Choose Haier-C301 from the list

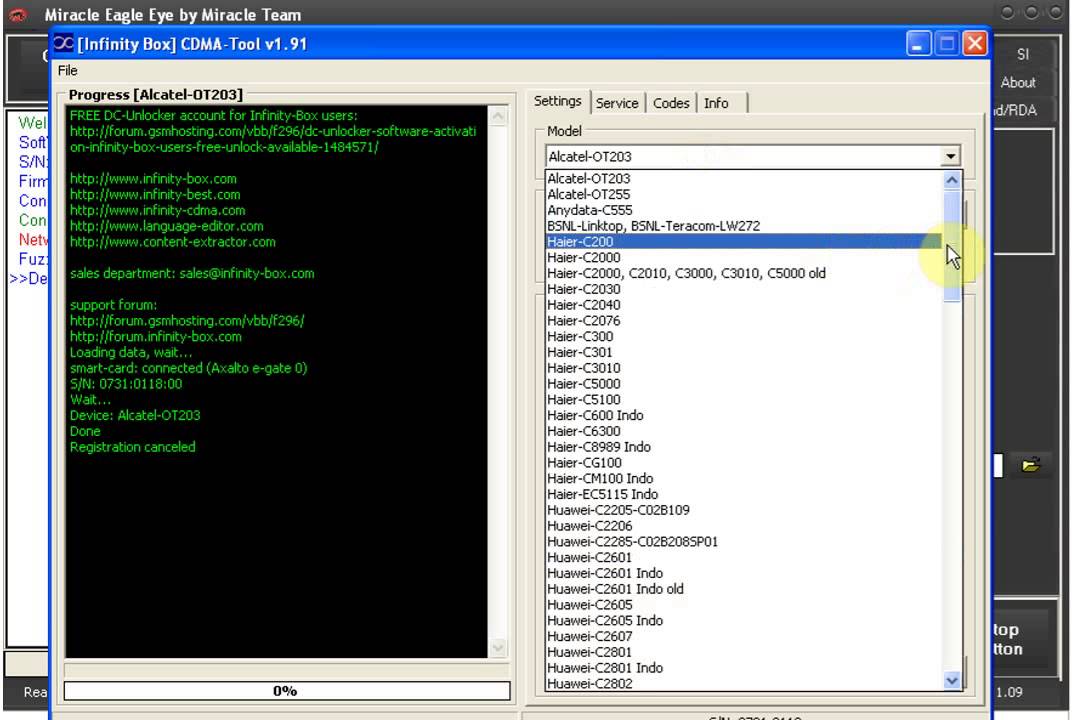click(743, 352)
